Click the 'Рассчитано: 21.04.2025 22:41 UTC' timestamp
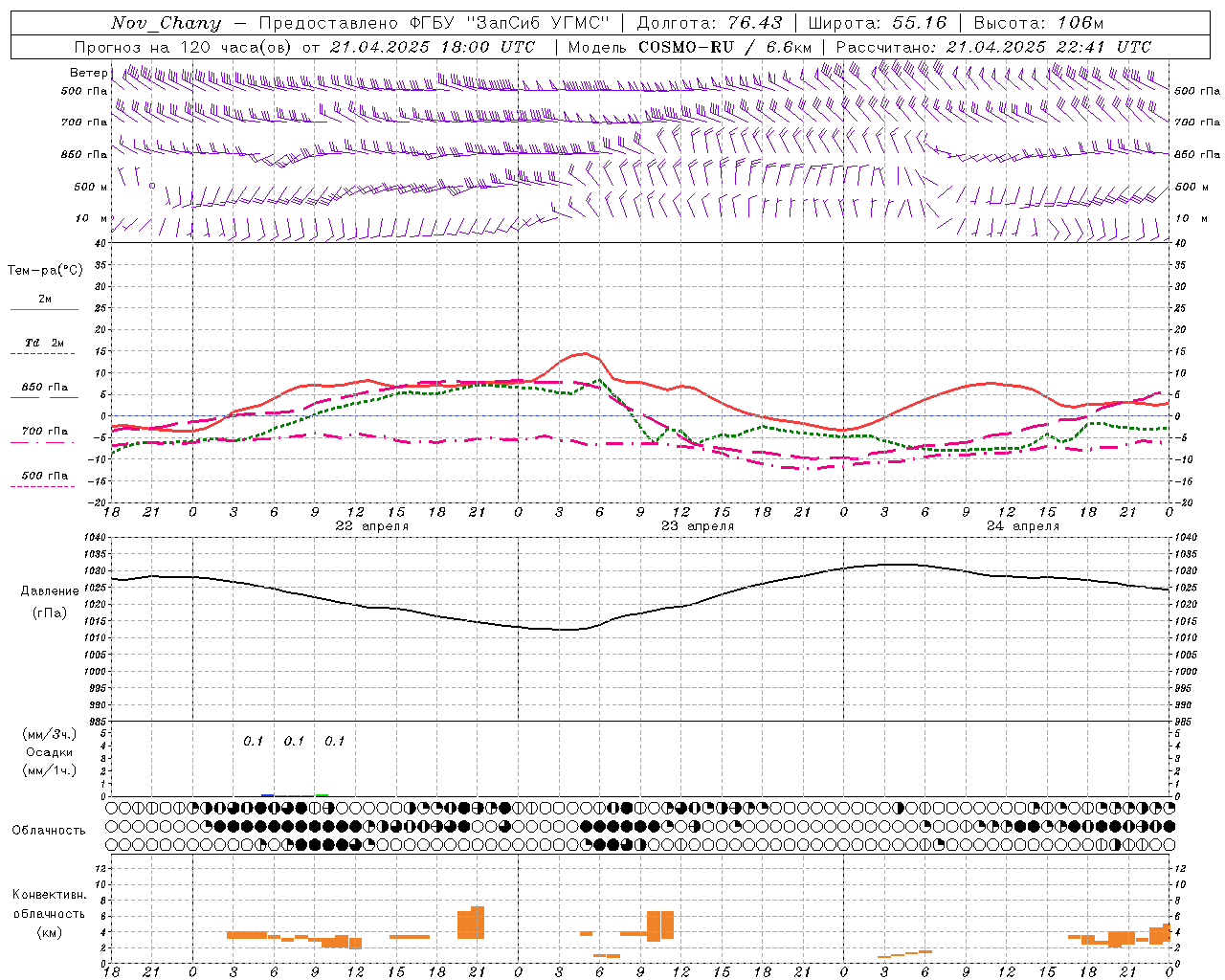 pos(993,47)
